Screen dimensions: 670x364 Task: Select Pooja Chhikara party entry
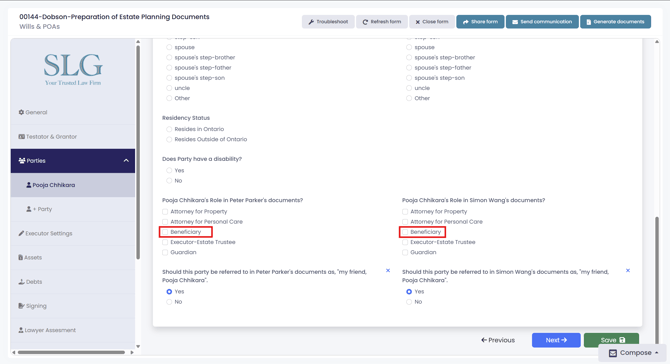click(x=73, y=185)
